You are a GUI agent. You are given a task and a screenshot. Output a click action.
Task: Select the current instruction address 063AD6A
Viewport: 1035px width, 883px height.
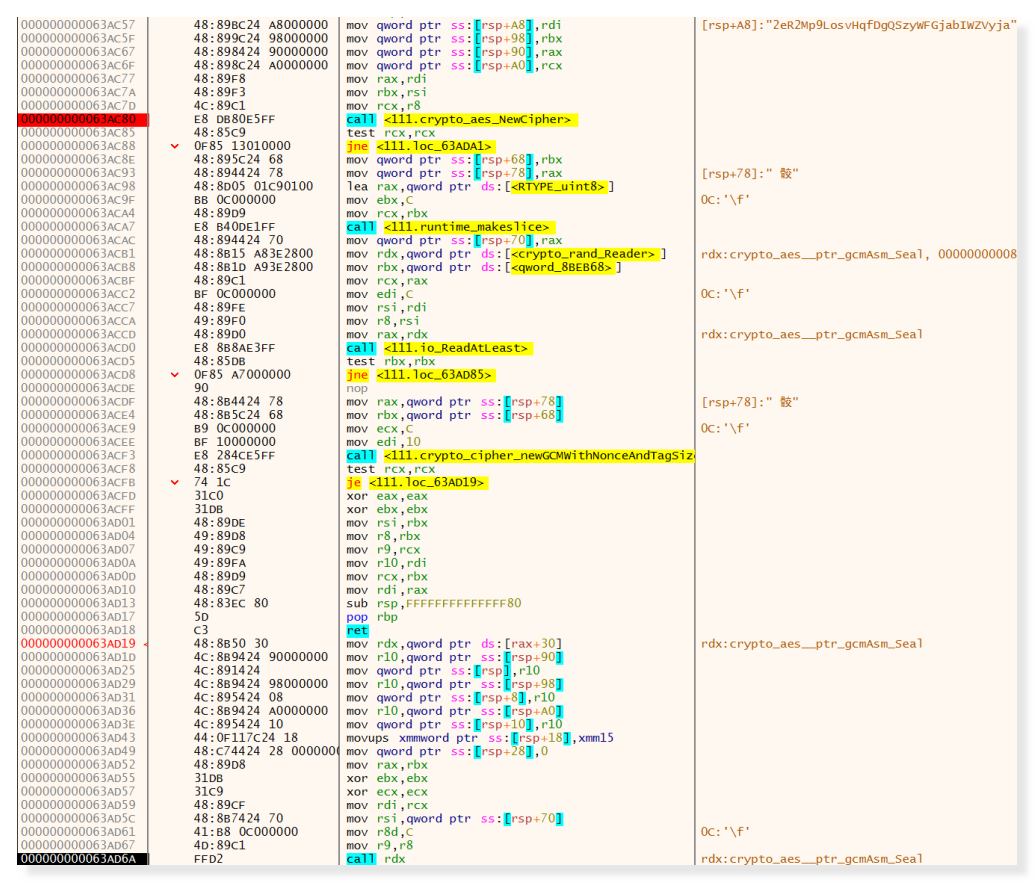click(83, 858)
